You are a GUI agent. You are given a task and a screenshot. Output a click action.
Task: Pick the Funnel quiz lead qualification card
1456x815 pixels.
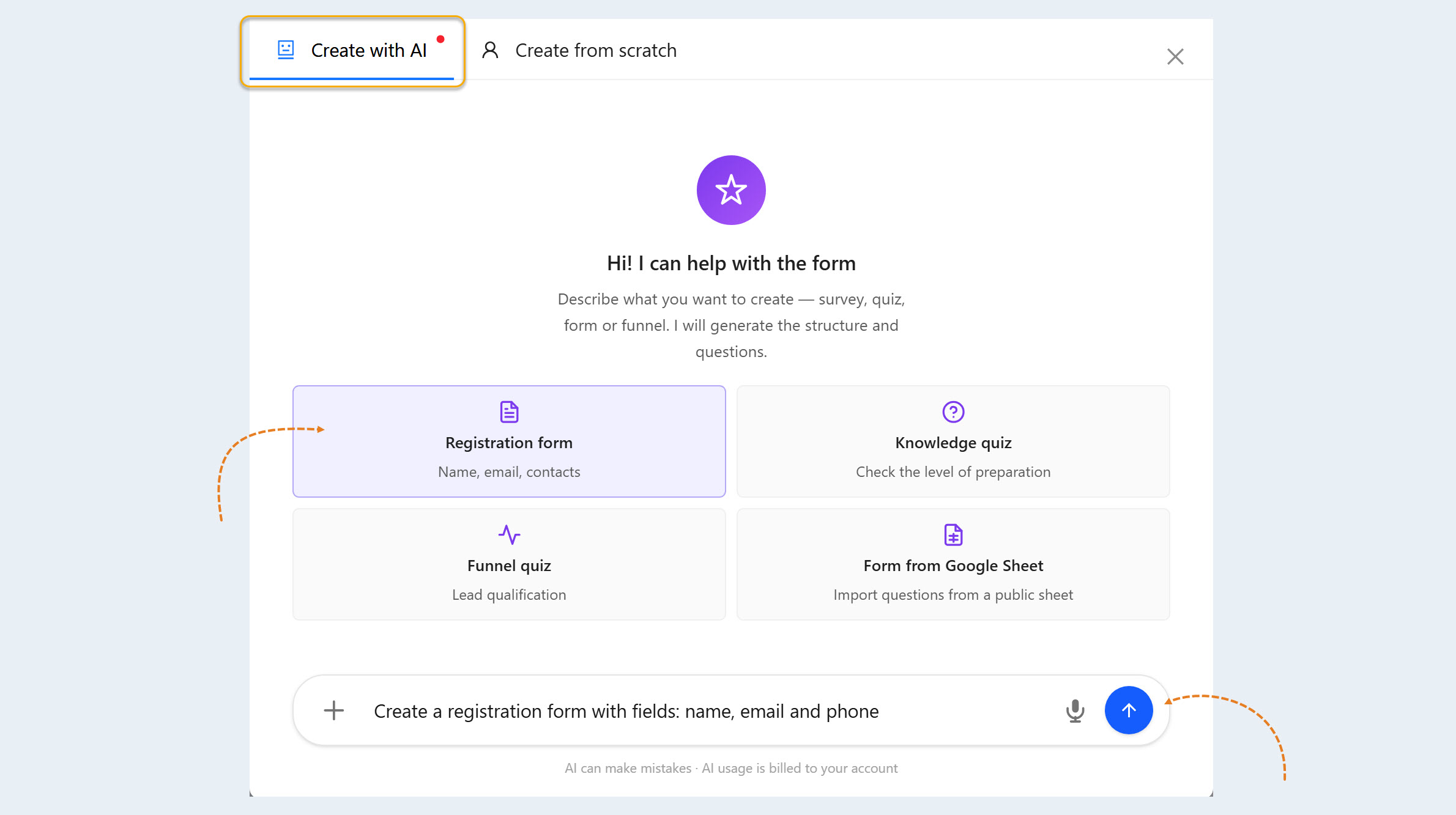point(509,564)
